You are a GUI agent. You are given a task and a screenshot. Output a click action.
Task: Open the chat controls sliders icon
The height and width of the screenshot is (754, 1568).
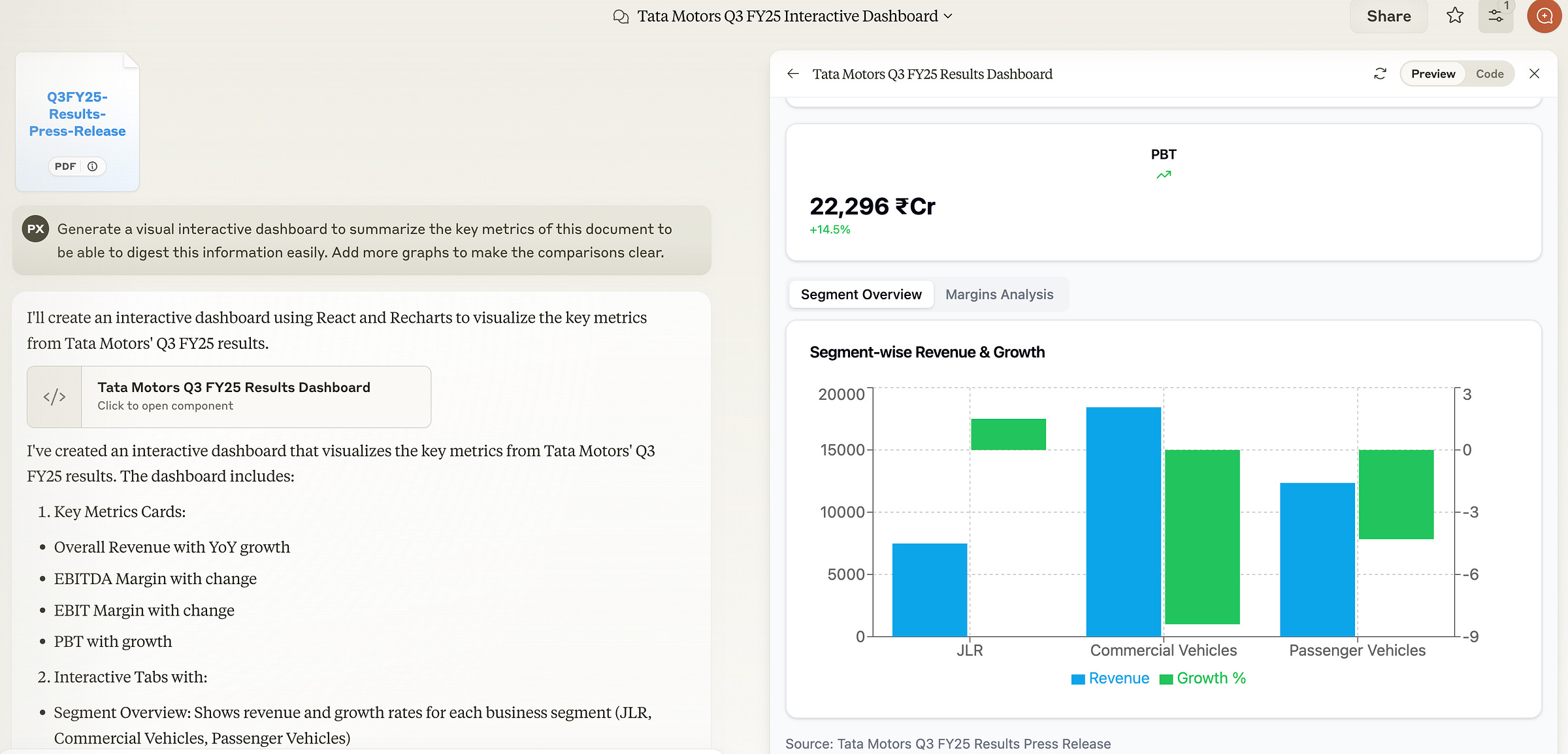[1495, 16]
